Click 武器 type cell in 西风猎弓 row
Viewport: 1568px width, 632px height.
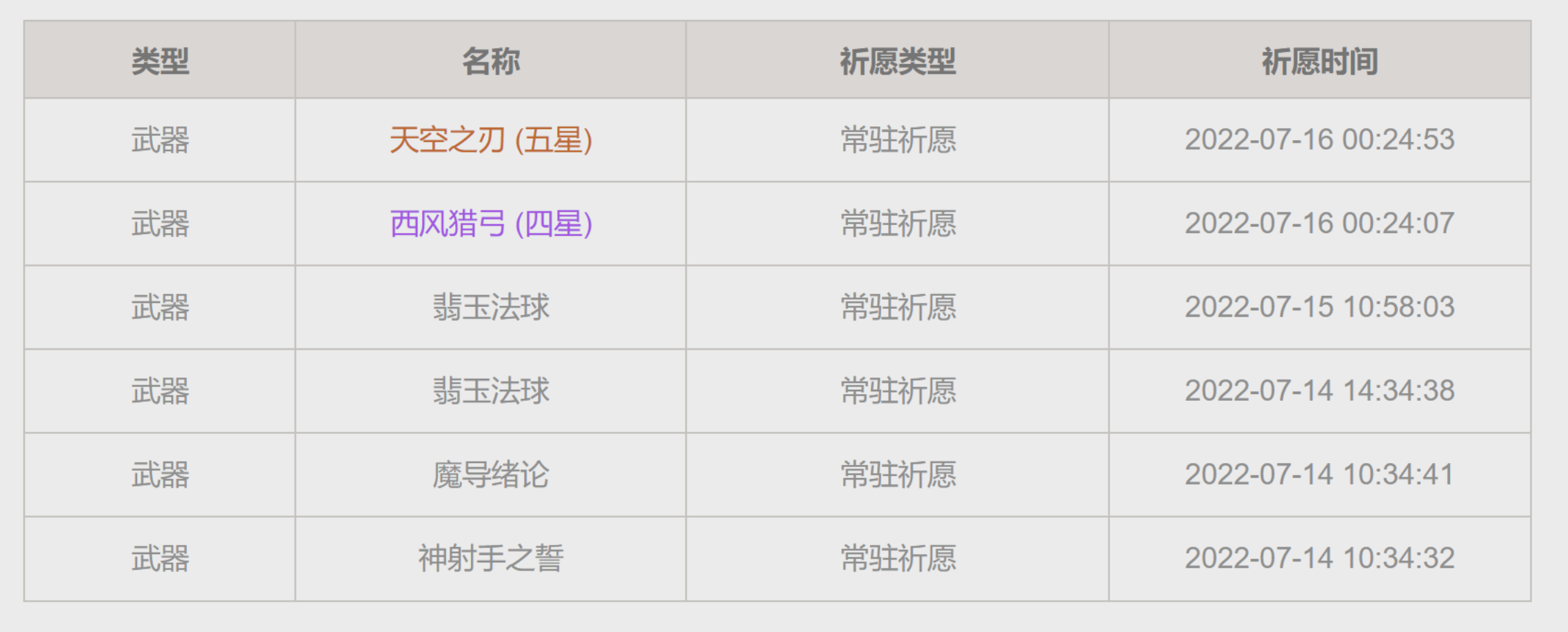[x=160, y=224]
